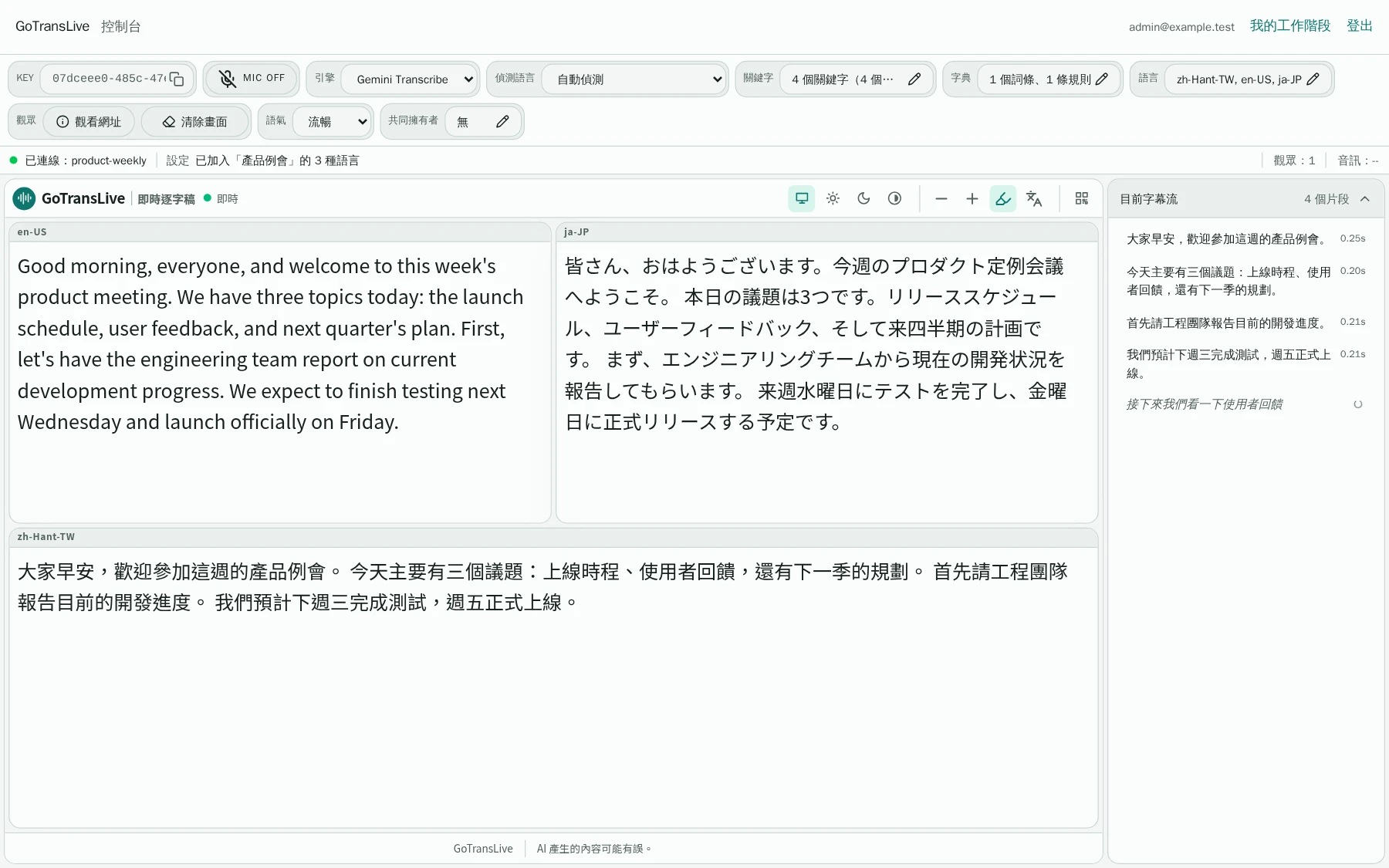The height and width of the screenshot is (868, 1389).
Task: Click the 登出 logout link
Action: 1359,25
